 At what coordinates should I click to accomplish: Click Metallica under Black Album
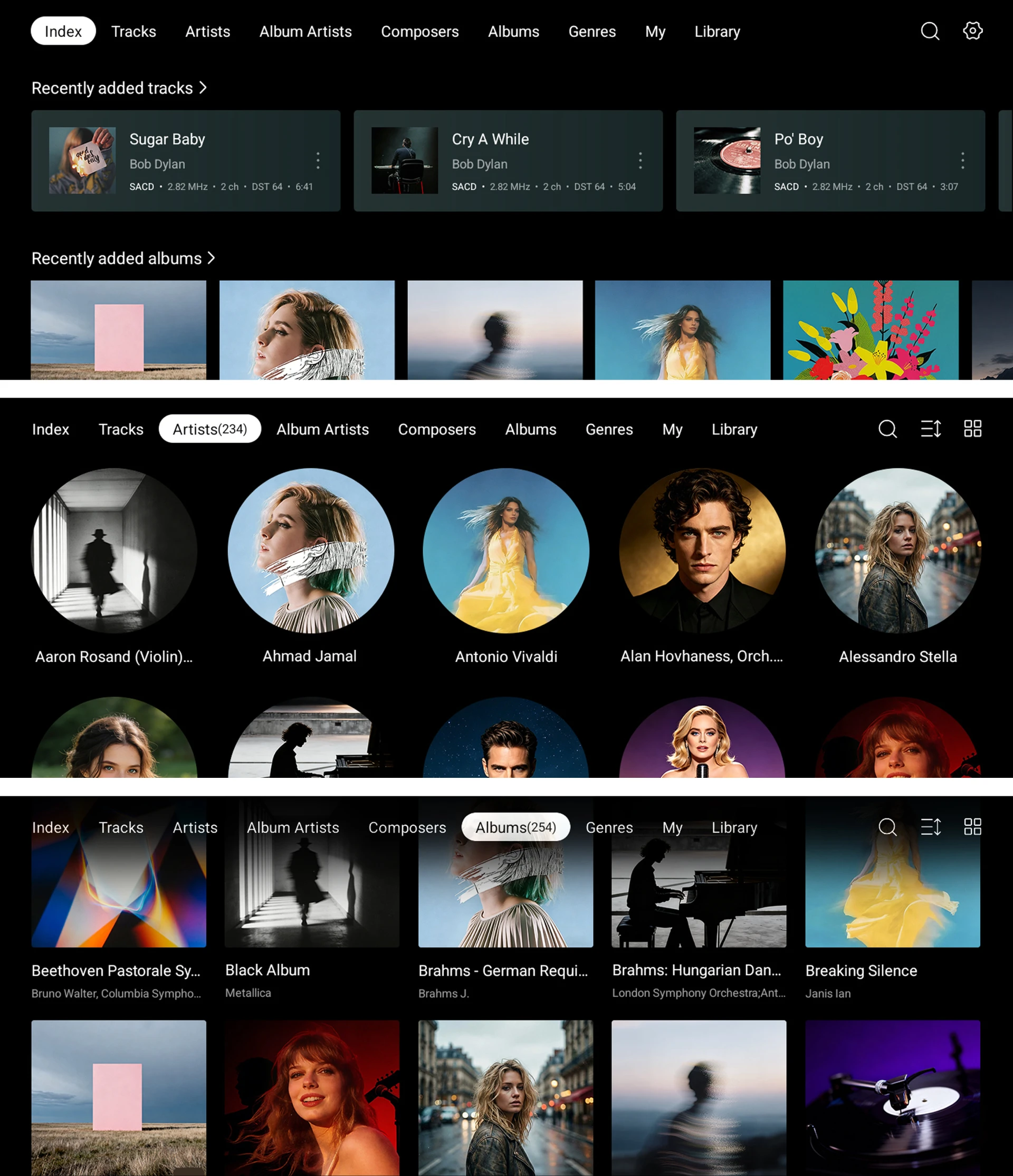[x=248, y=993]
